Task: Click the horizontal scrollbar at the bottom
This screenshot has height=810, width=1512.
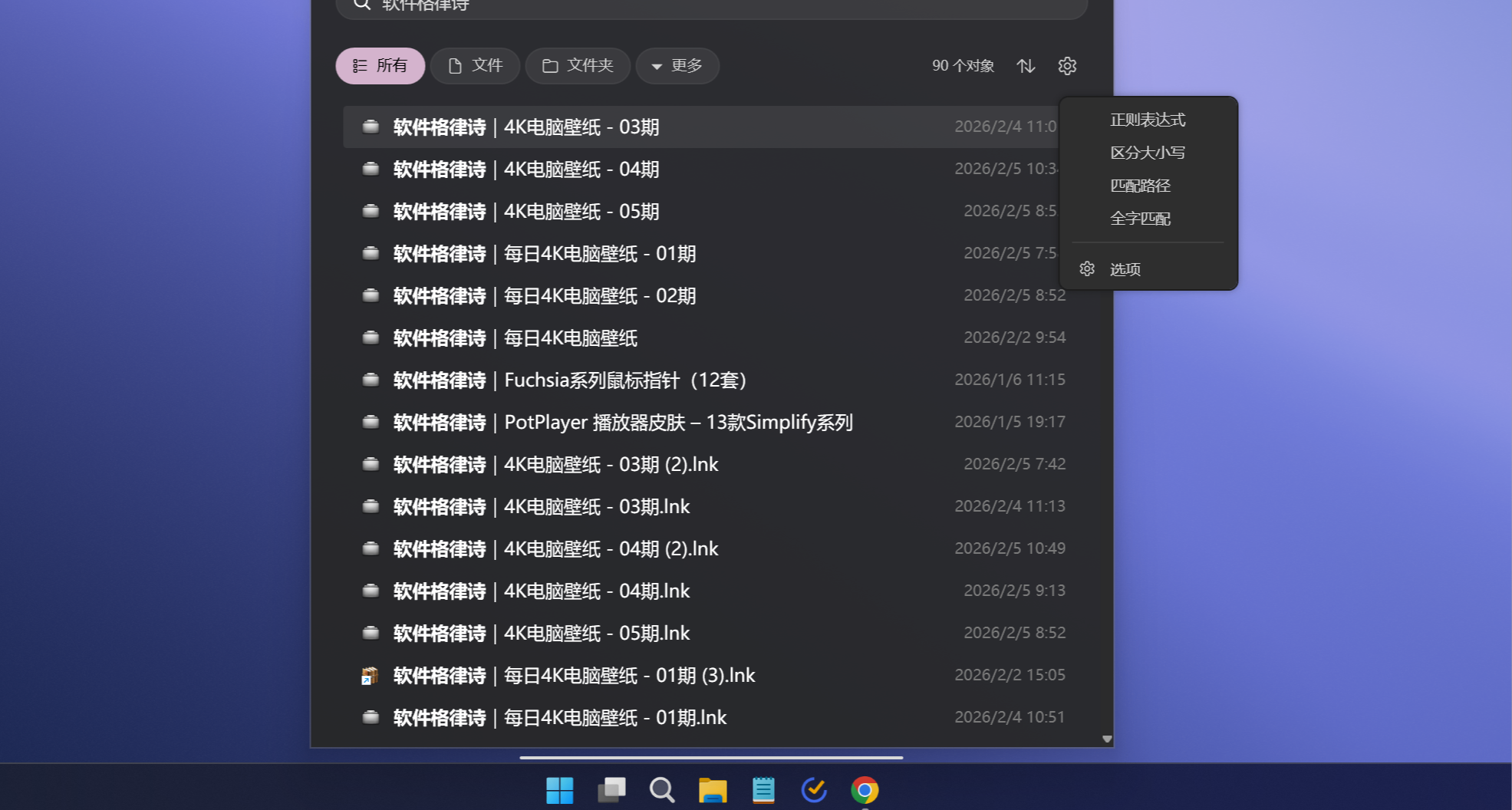Action: [x=711, y=757]
